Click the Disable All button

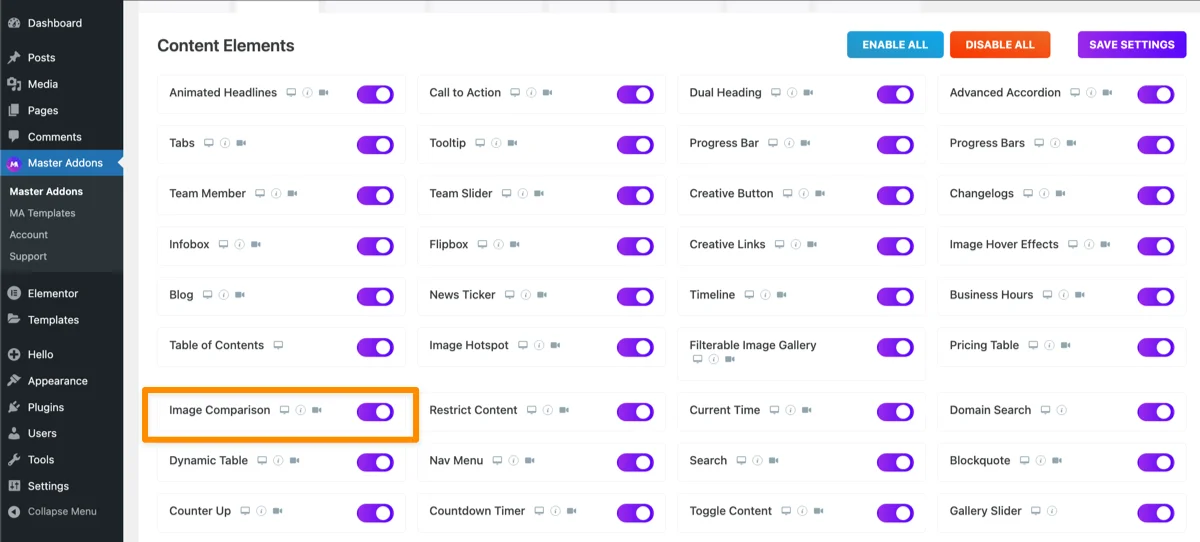[x=1000, y=45]
